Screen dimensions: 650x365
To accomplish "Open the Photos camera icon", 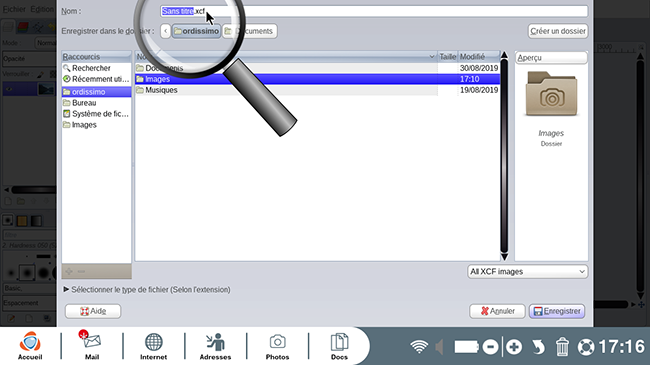I will point(277,346).
